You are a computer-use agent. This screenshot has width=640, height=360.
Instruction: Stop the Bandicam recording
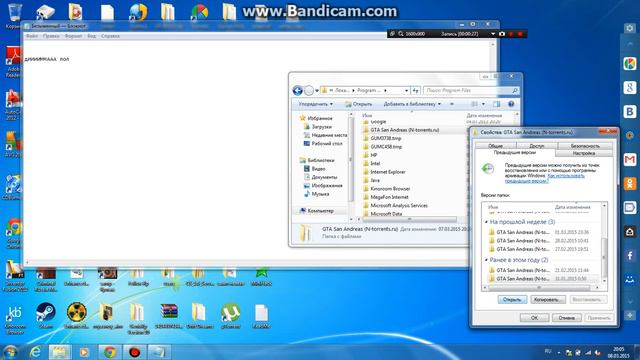click(x=520, y=34)
